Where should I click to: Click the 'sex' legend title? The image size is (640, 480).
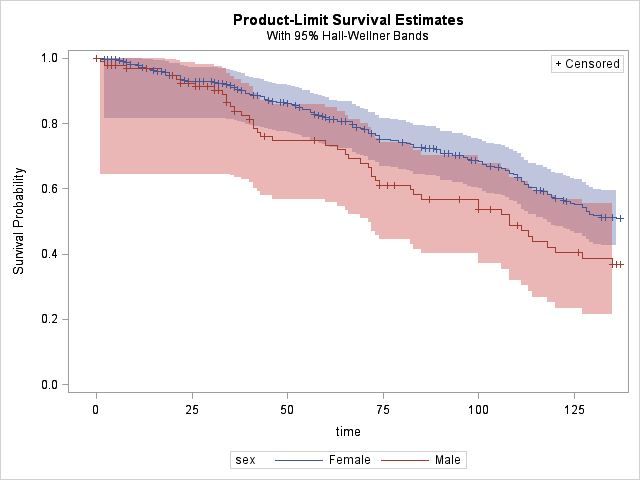pyautogui.click(x=244, y=460)
